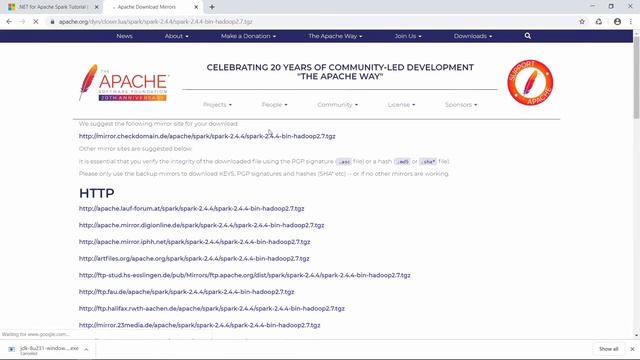Click the ftp.halifax.rwth-aachen.de mirror link
This screenshot has width=640, height=360.
point(212,309)
